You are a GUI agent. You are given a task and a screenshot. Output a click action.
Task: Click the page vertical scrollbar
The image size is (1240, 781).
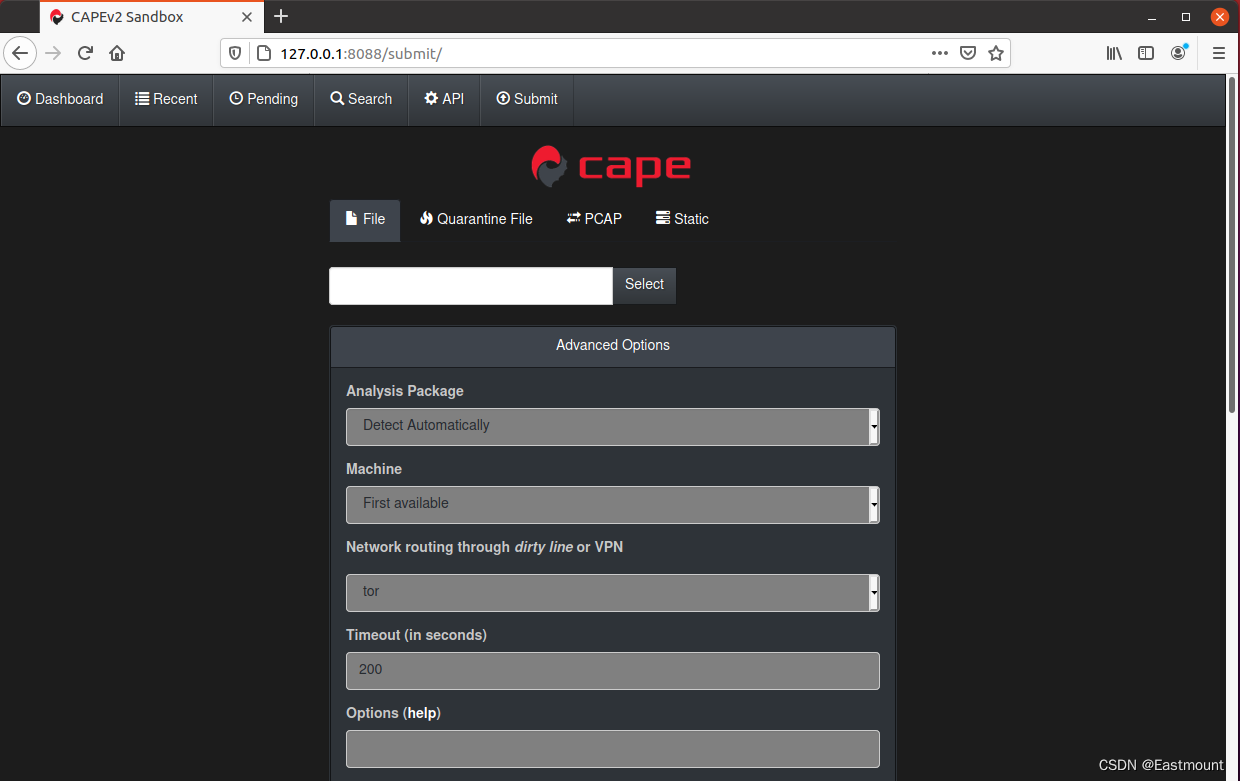click(x=1232, y=246)
